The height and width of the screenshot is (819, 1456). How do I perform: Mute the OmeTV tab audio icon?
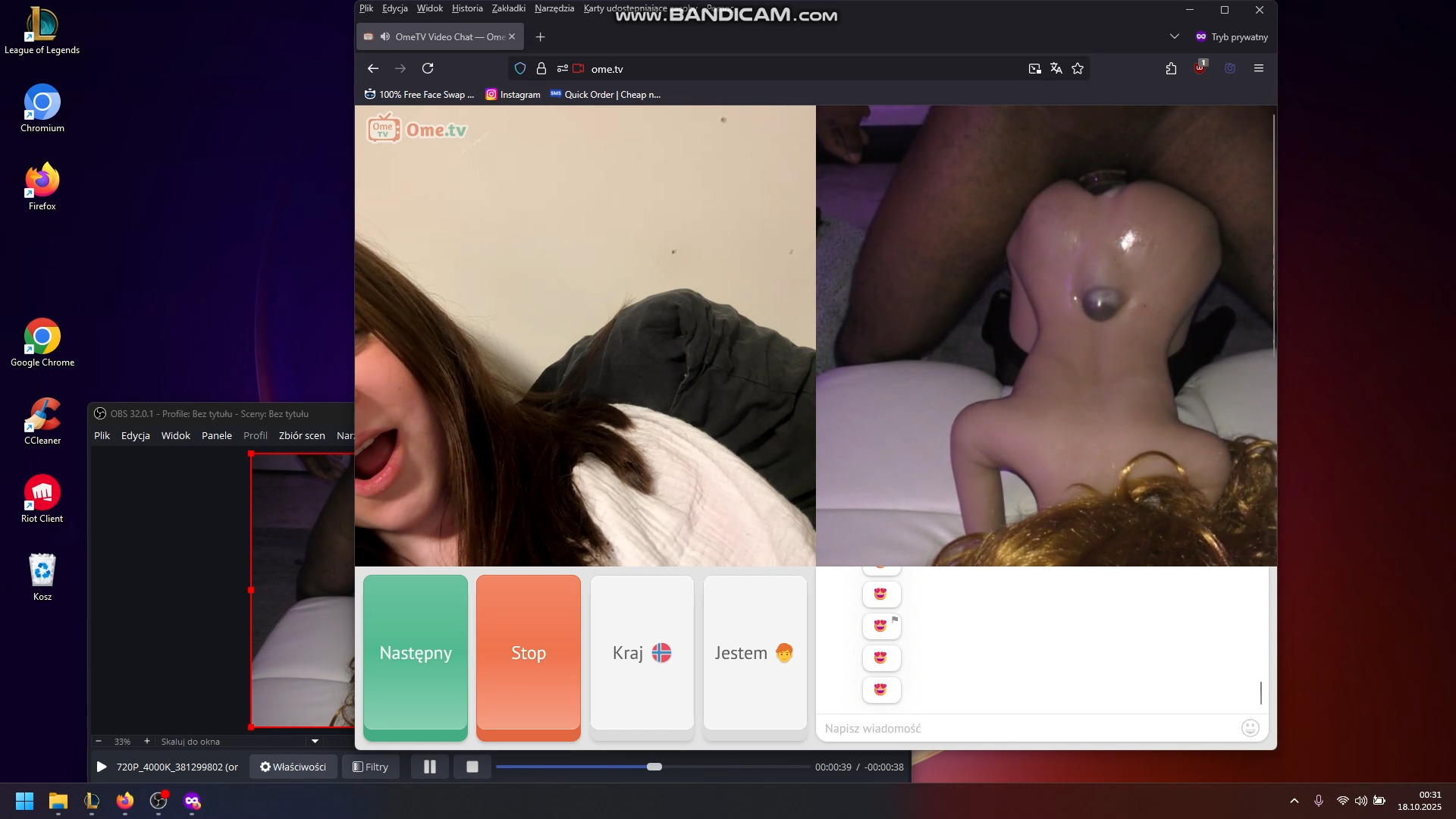[x=385, y=36]
